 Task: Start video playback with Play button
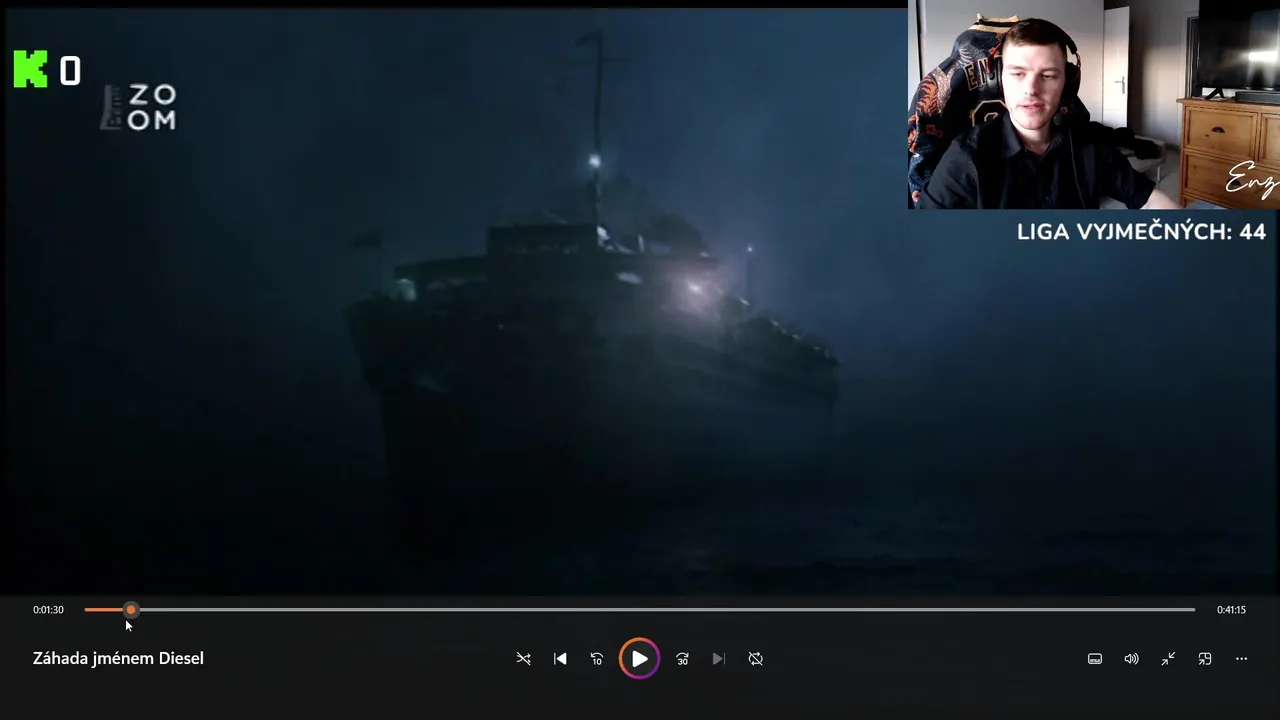point(639,659)
